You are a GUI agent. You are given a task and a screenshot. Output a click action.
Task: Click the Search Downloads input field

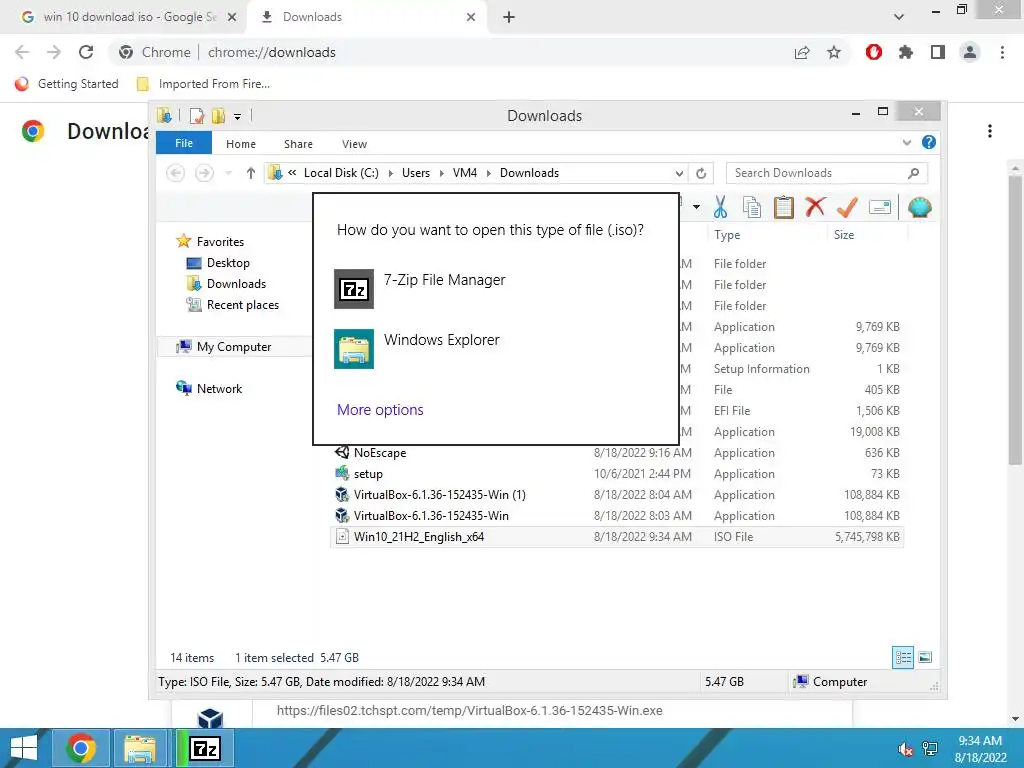pyautogui.click(x=826, y=173)
